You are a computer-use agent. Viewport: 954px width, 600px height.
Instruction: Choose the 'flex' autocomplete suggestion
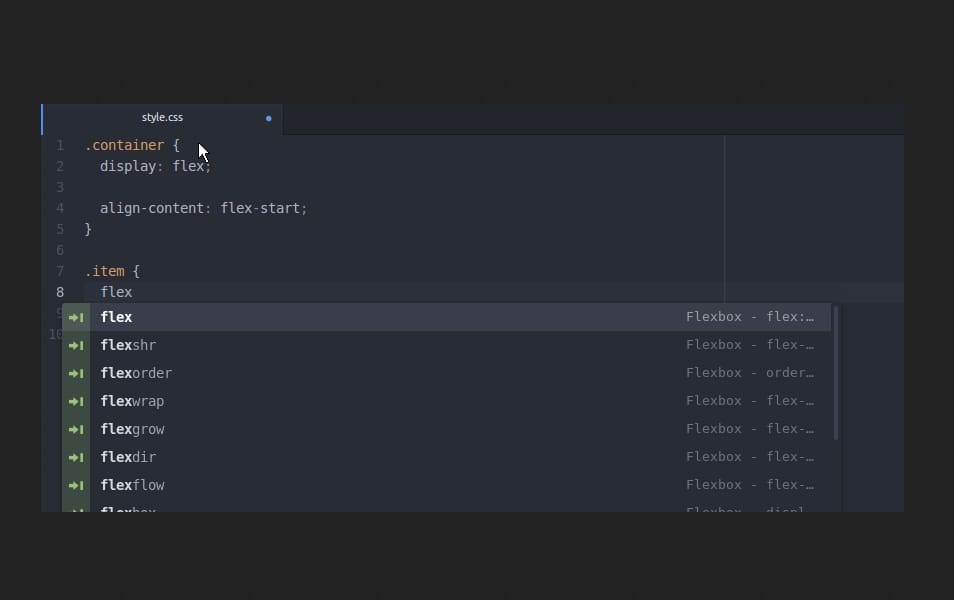pyautogui.click(x=447, y=317)
